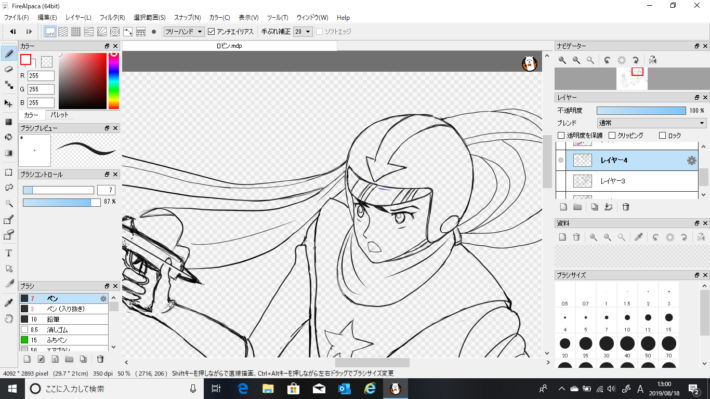Open settings gear for the ペン brush
Image resolution: width=710 pixels, height=399 pixels.
click(x=103, y=298)
